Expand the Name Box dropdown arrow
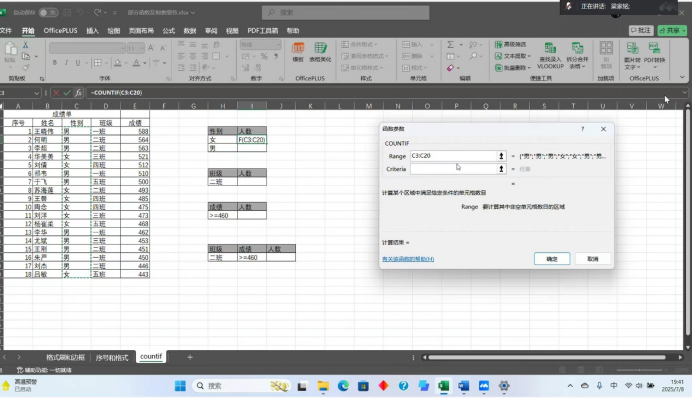Viewport: 693px width, 398px height. pos(36,93)
